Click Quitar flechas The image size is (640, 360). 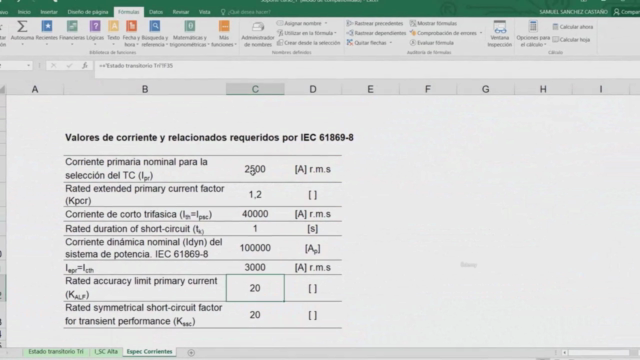point(367,42)
